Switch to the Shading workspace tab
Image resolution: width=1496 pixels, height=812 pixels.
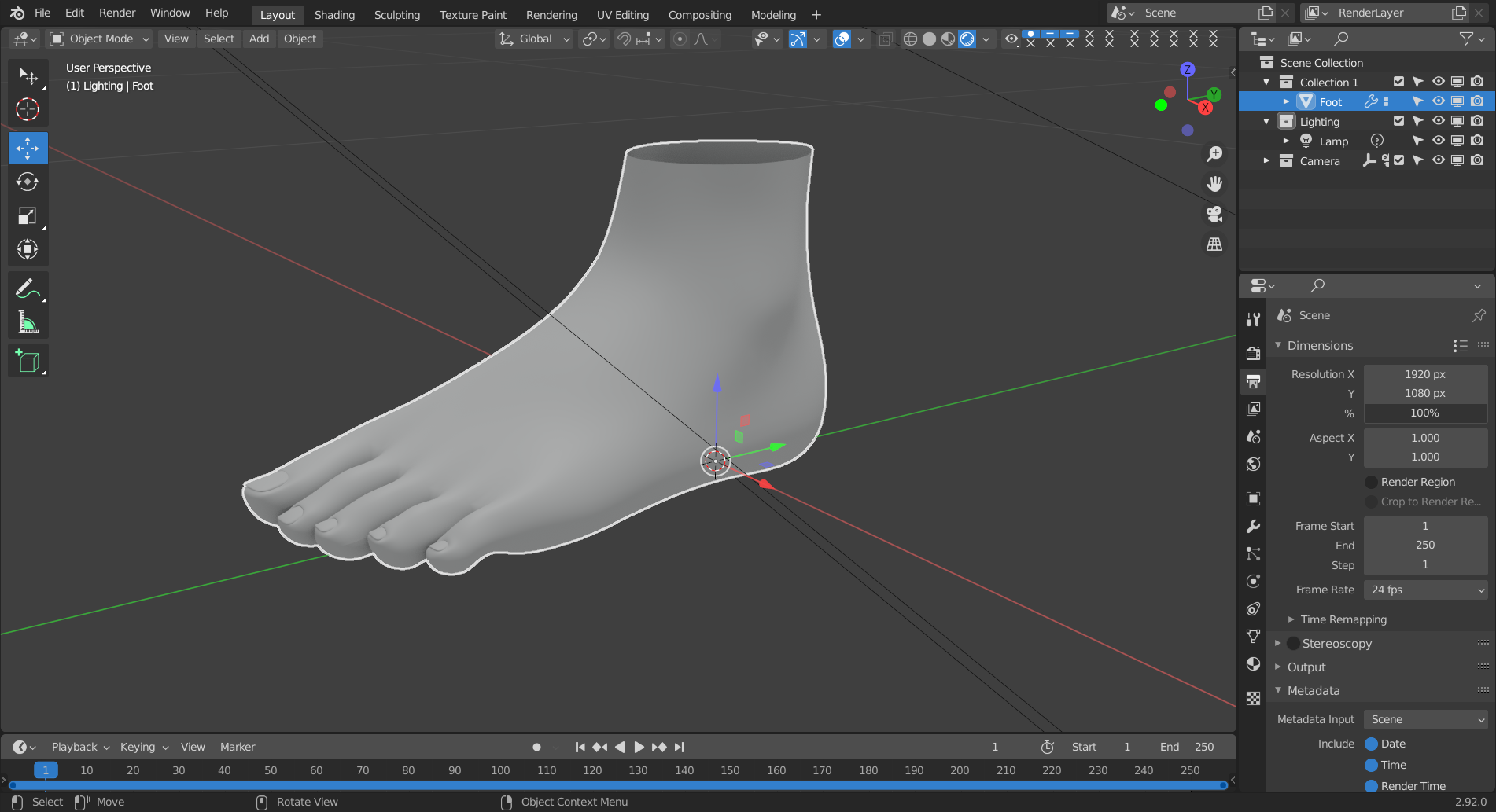(334, 14)
